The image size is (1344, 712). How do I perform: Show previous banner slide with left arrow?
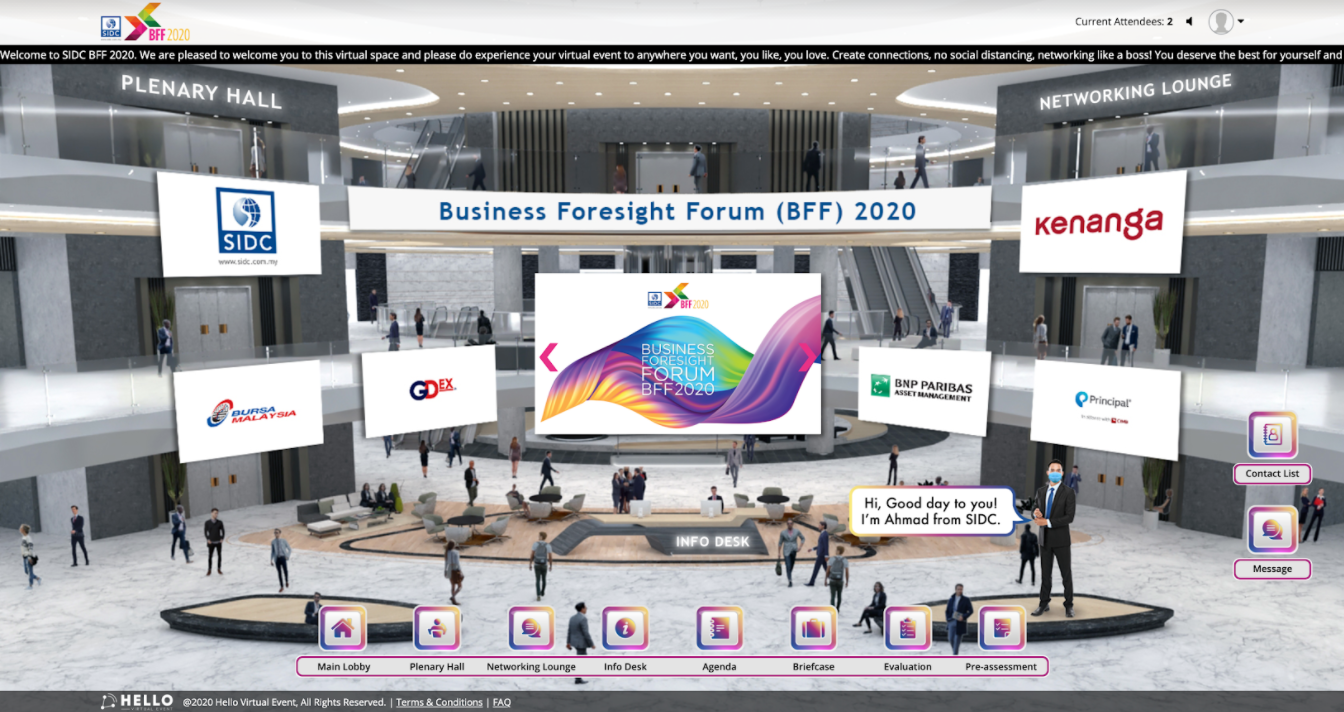coord(548,357)
